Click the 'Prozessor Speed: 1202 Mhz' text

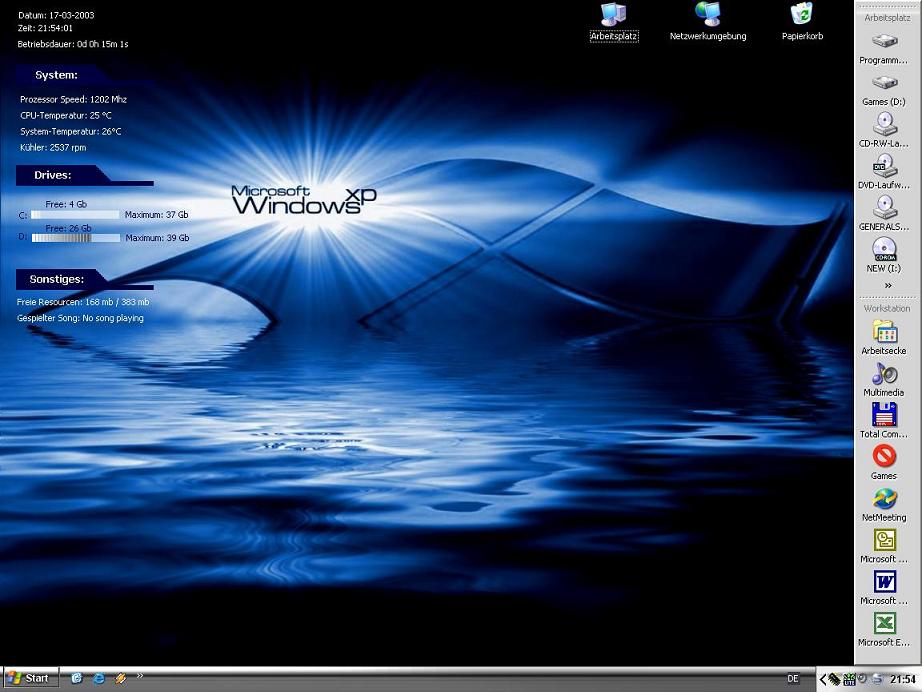click(74, 99)
